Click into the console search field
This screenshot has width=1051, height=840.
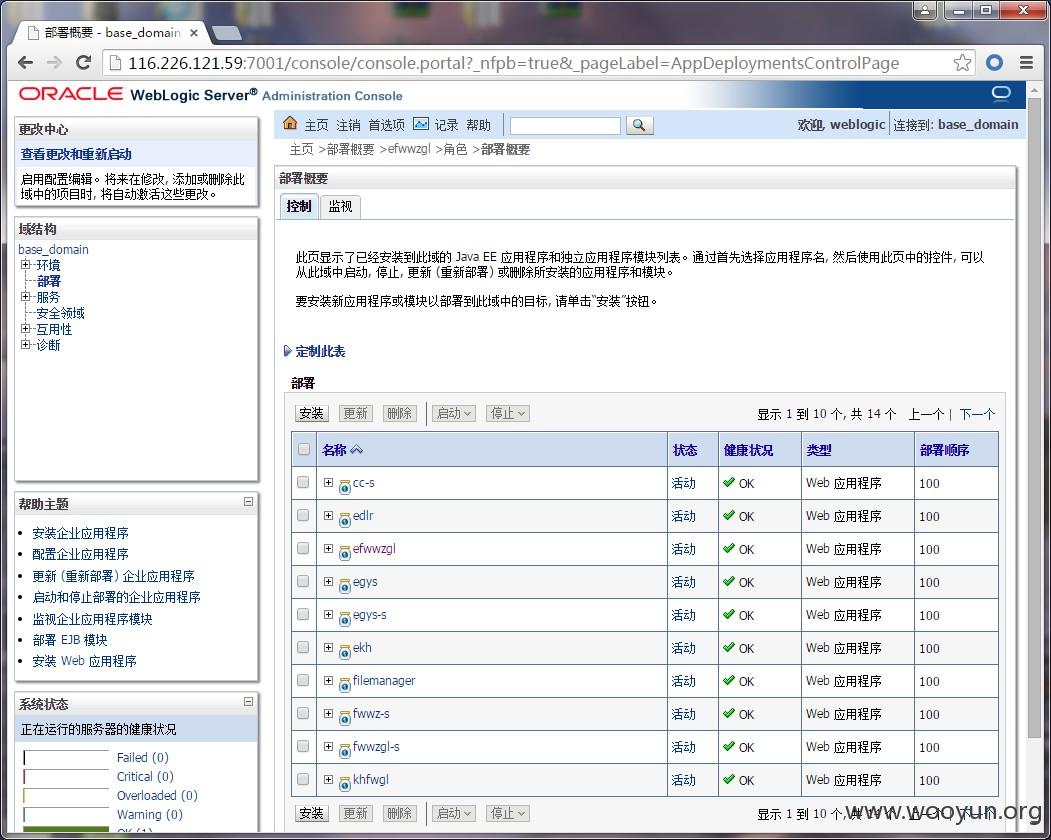coord(565,125)
